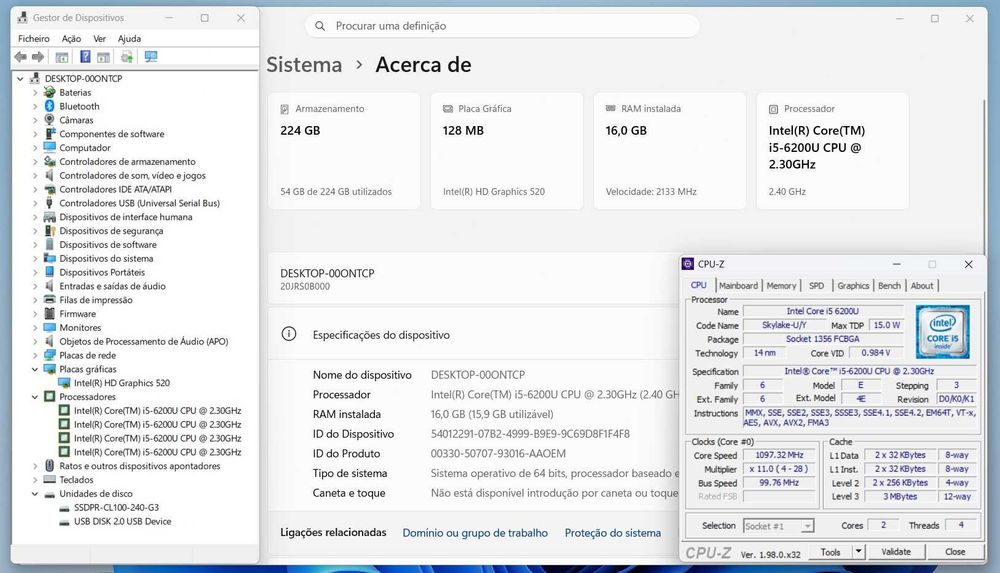Expand the Entradas e saídas de áudio node
1000x573 pixels.
click(35, 286)
